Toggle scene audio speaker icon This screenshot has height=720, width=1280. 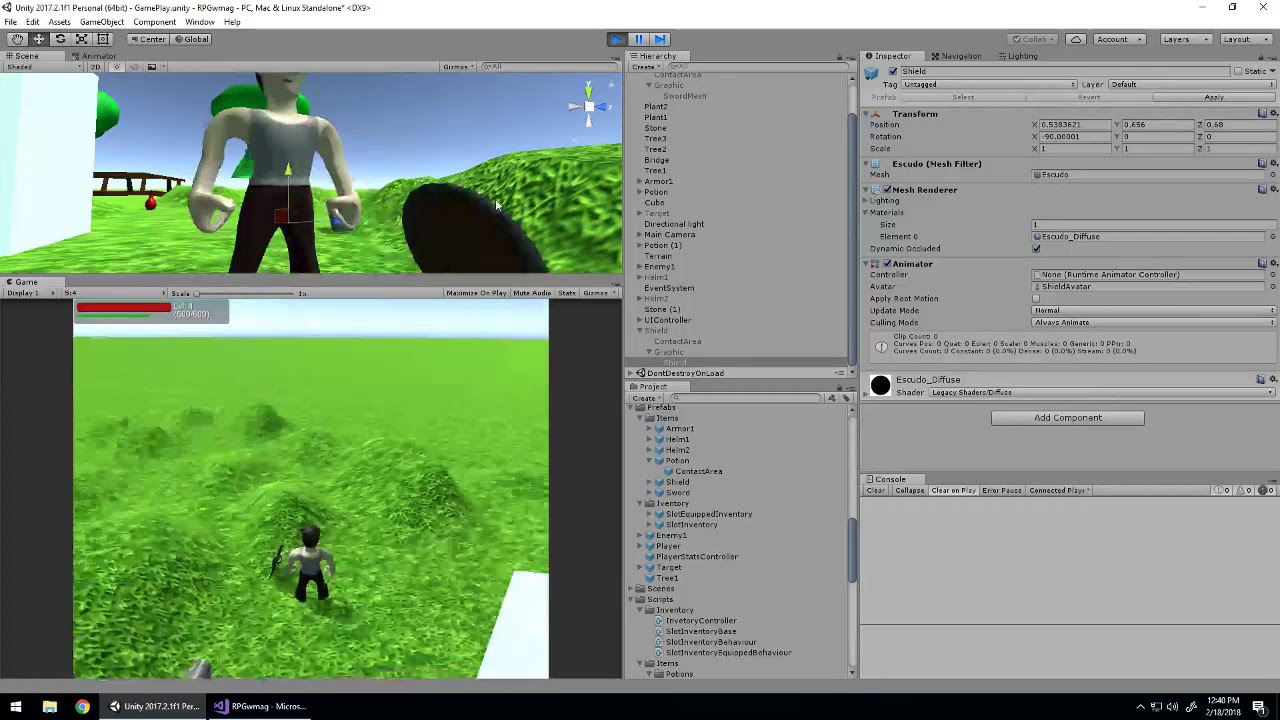pyautogui.click(x=134, y=67)
